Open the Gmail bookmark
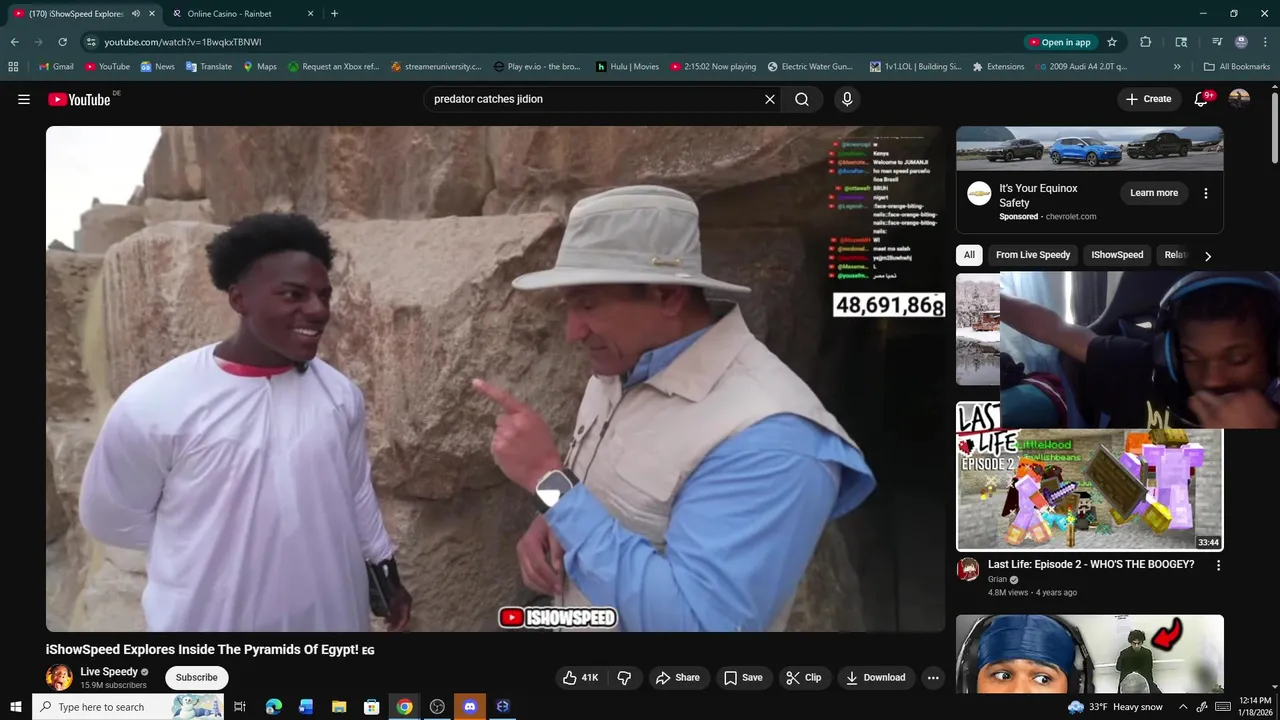The image size is (1280, 720). [x=56, y=67]
